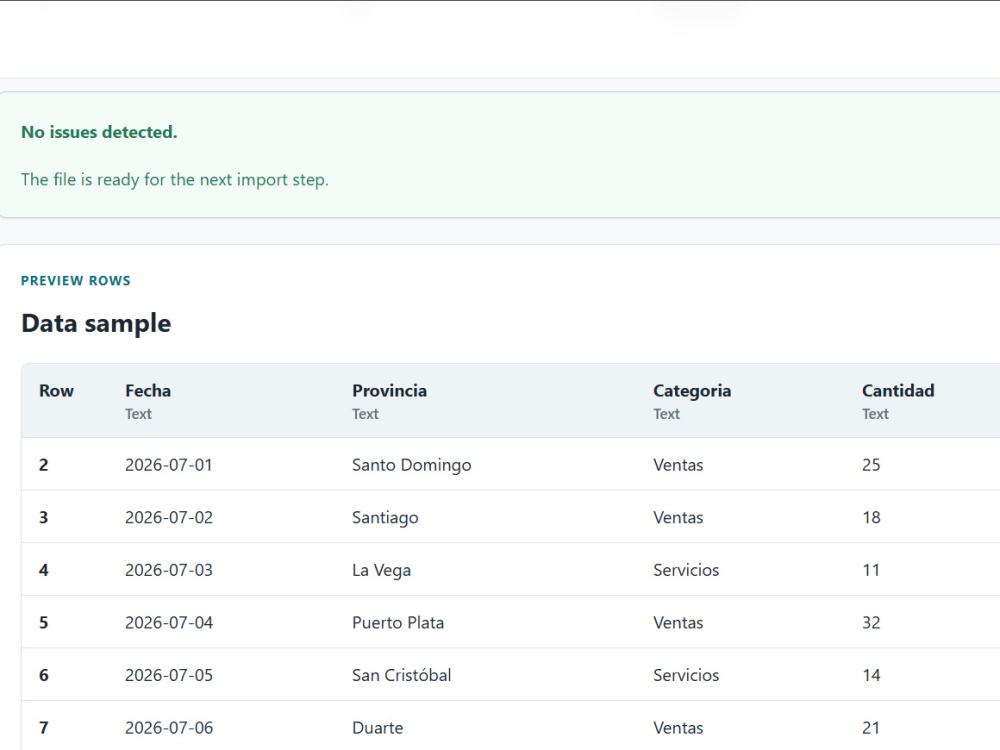Select the quantity cell '11'

pyautogui.click(x=871, y=570)
